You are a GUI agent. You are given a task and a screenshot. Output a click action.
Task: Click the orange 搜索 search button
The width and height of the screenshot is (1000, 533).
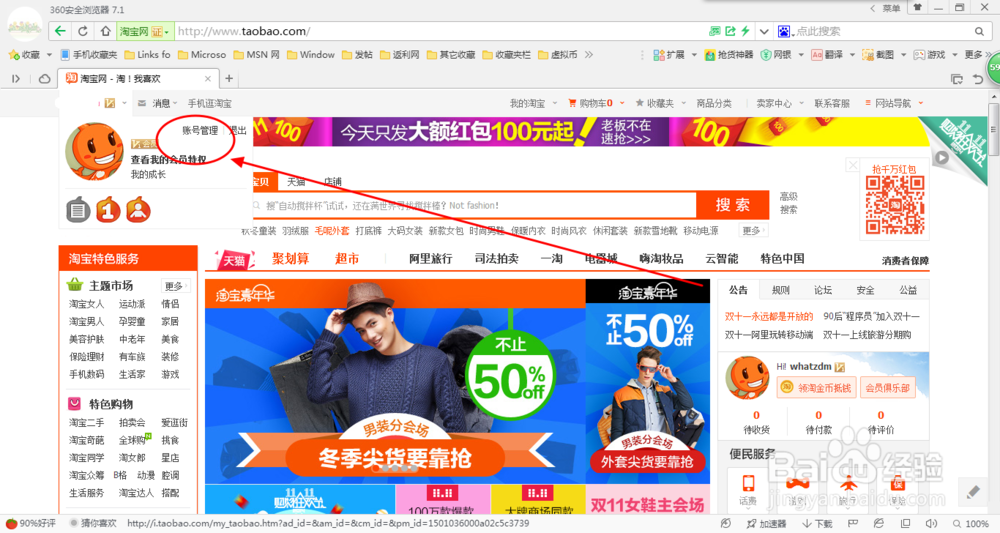(733, 205)
